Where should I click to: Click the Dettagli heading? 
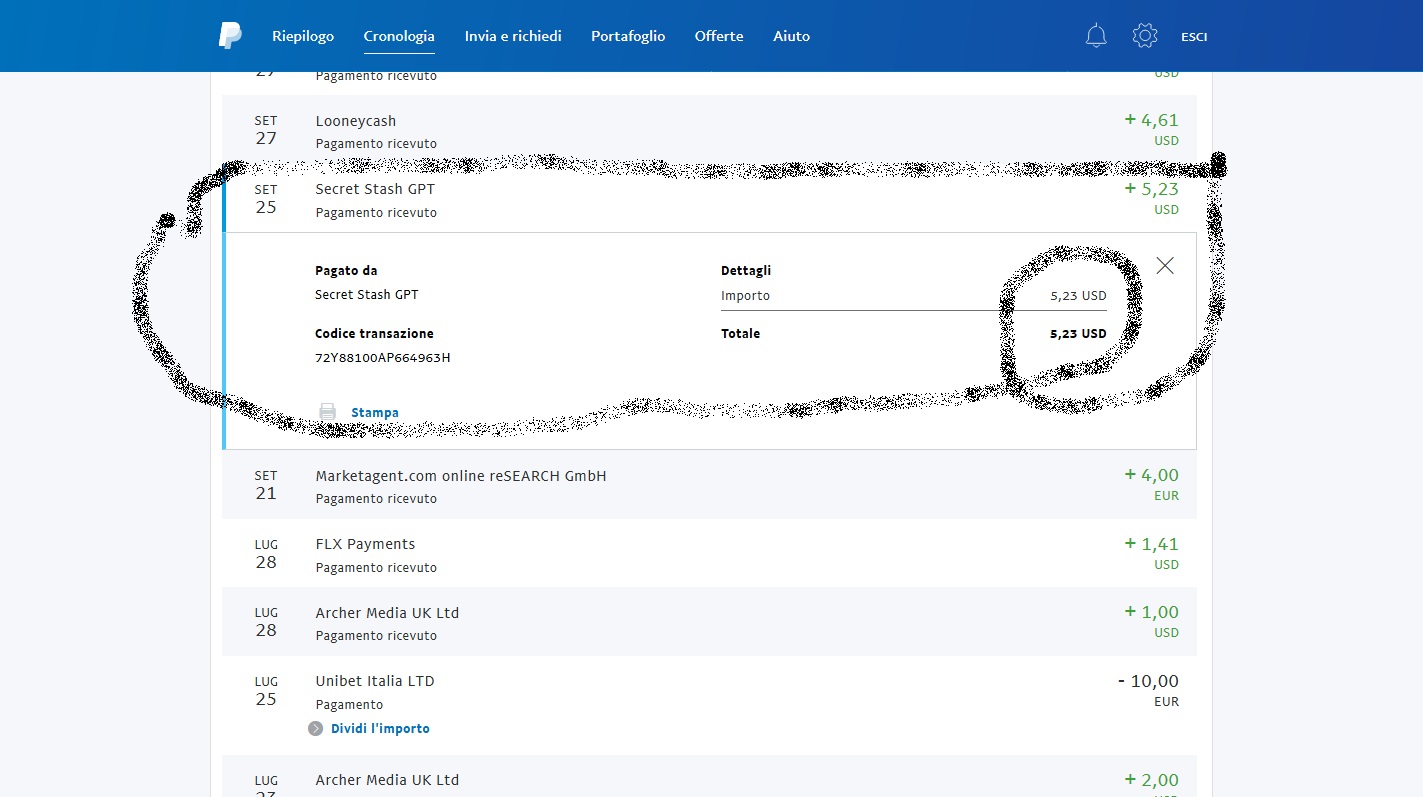click(x=746, y=270)
